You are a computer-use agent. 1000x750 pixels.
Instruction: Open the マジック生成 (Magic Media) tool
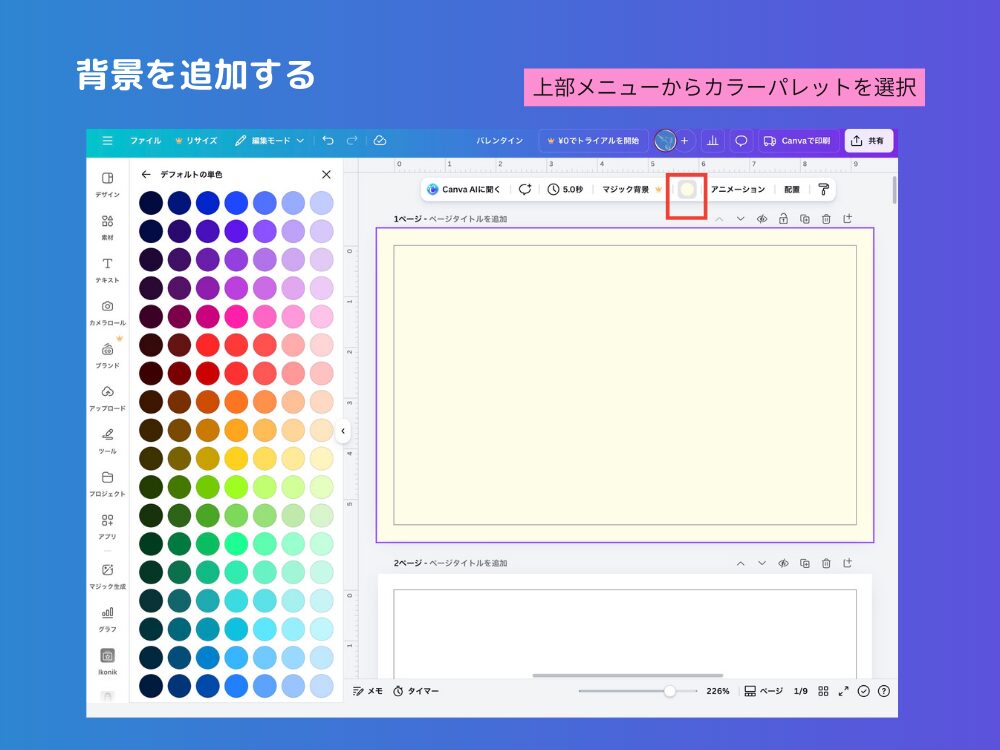click(107, 568)
